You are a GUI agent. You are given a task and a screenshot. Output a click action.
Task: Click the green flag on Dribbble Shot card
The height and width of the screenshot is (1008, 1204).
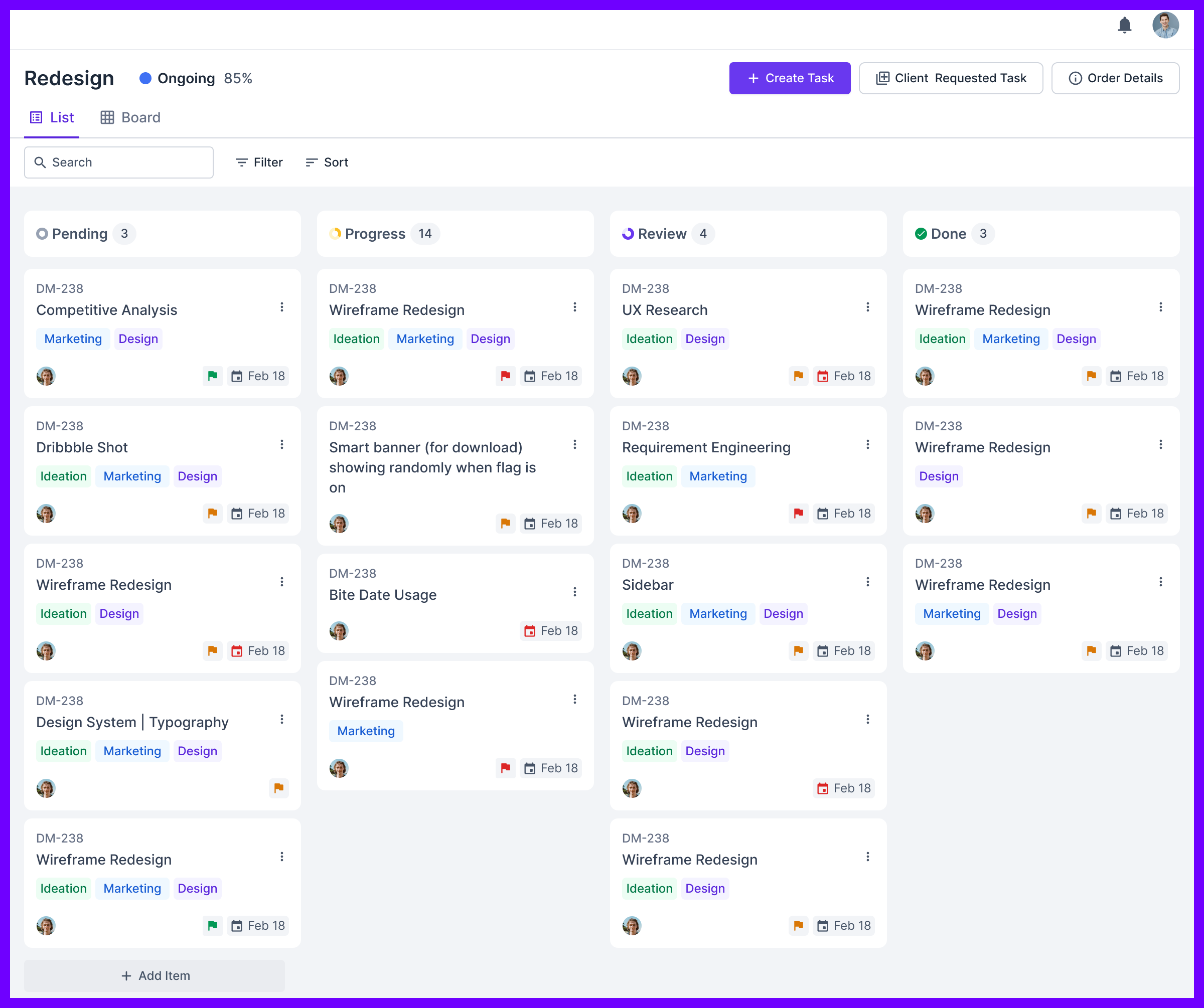point(213,514)
